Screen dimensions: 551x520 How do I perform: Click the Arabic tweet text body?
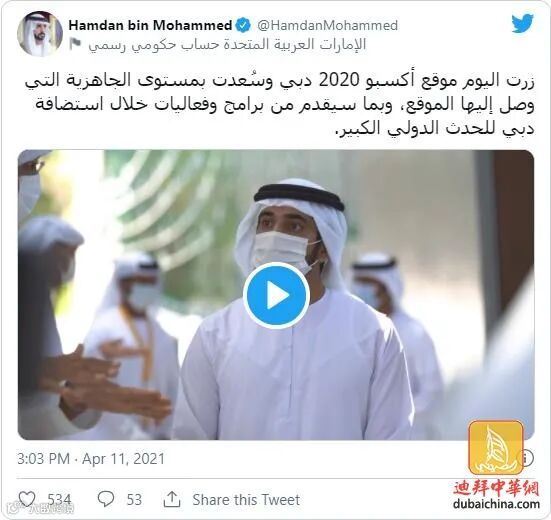pos(279,105)
